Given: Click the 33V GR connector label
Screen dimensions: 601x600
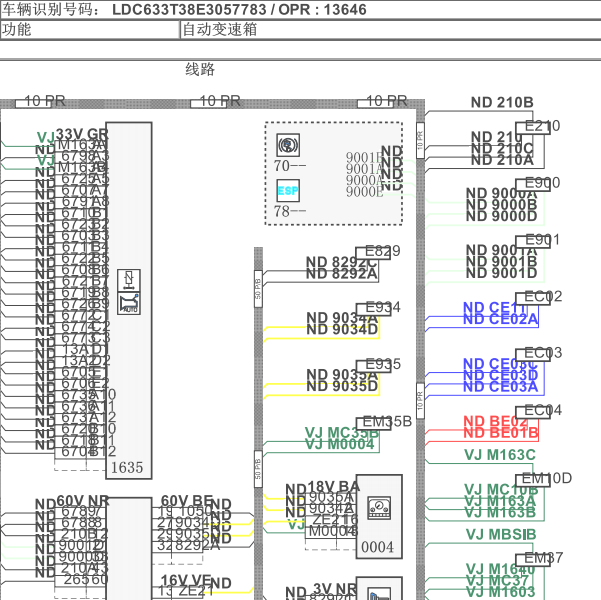Looking at the screenshot, I should click(x=82, y=134).
